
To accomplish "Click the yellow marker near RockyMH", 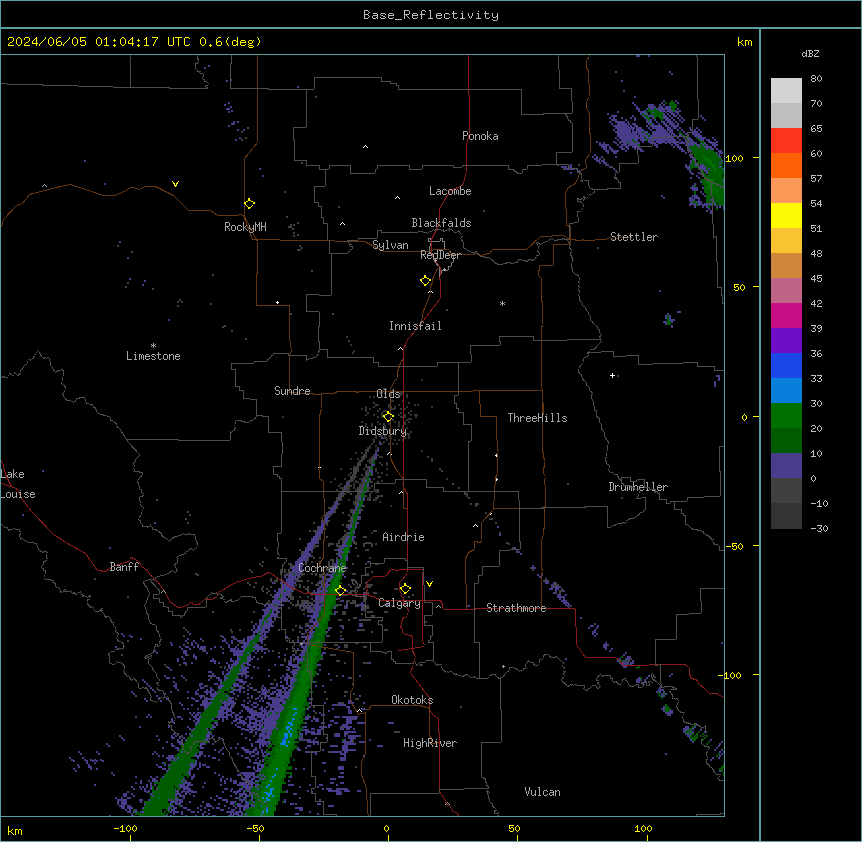I will point(250,204).
